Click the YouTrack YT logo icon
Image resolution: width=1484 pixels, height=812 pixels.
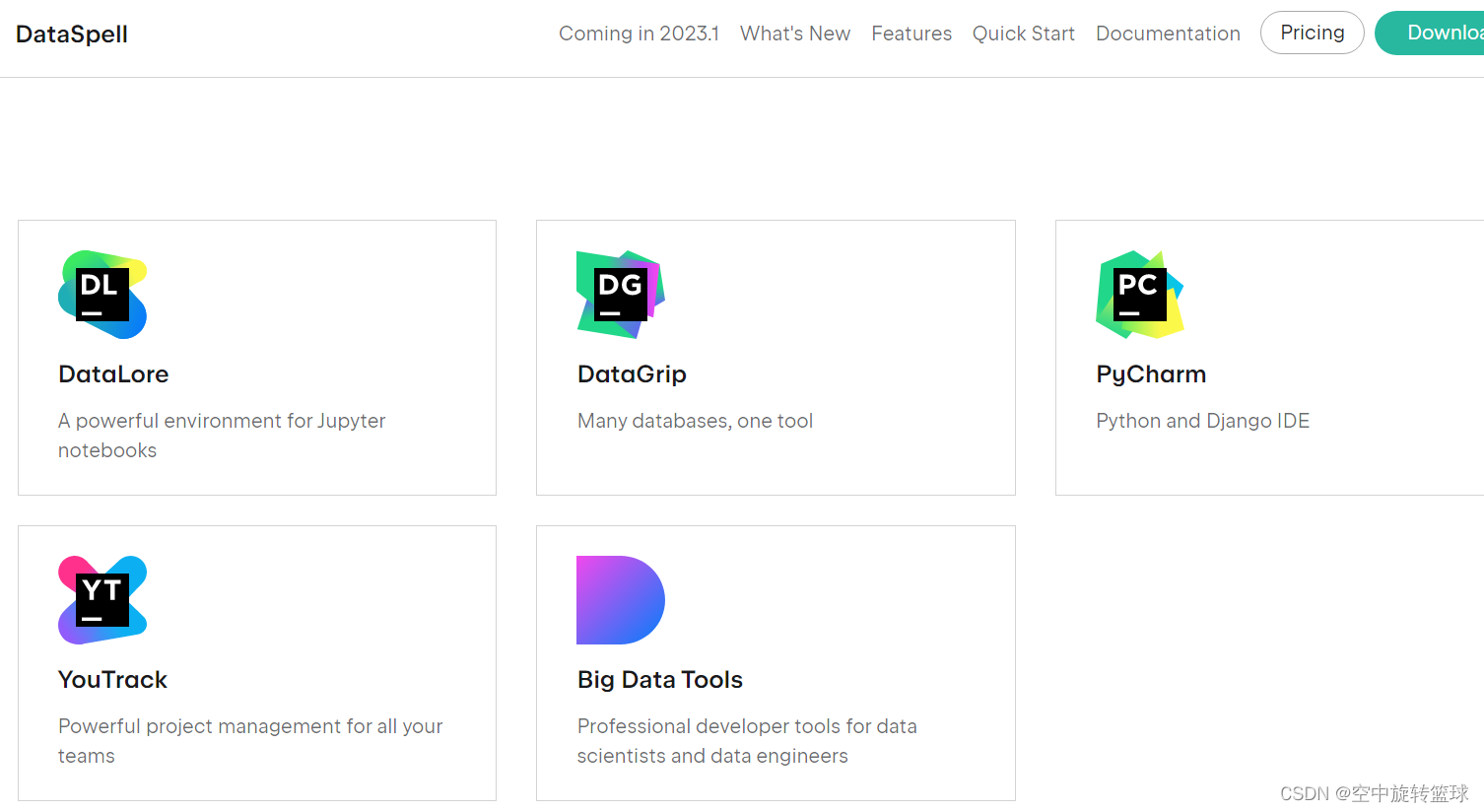(102, 600)
